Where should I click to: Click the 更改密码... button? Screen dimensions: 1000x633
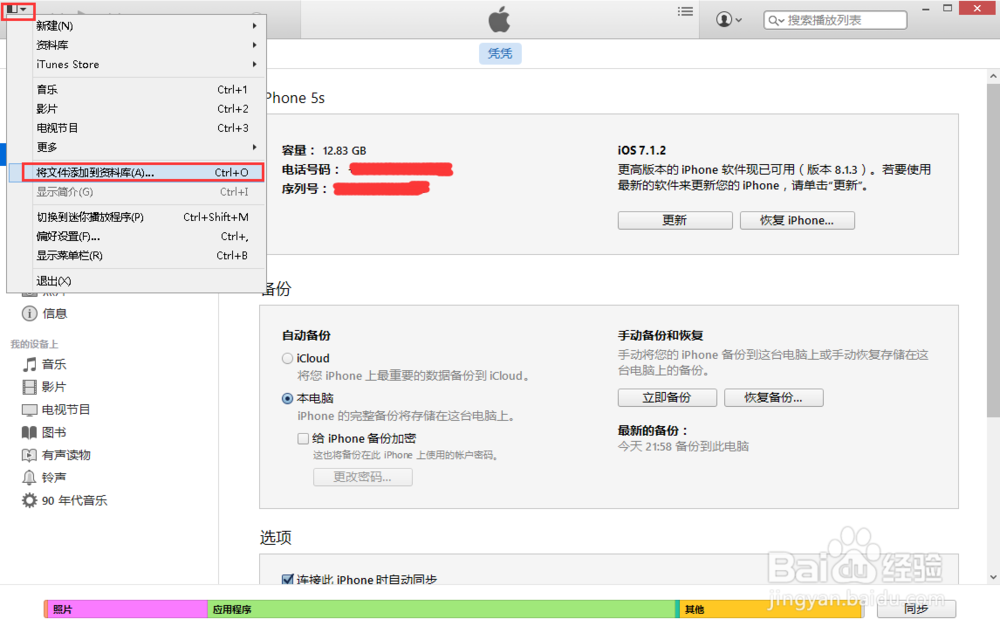click(x=362, y=477)
